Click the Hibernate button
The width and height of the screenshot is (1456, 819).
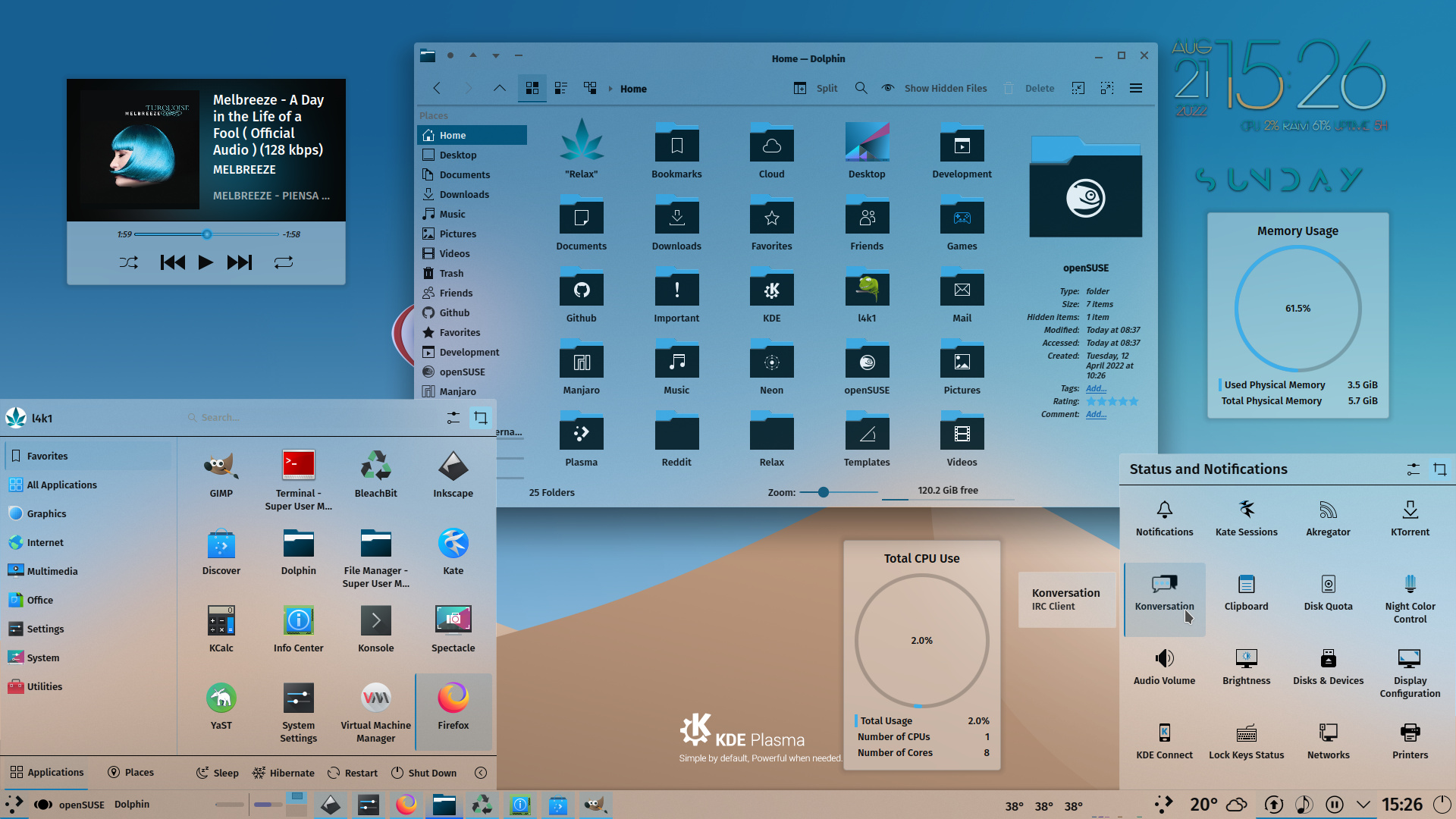coord(284,773)
